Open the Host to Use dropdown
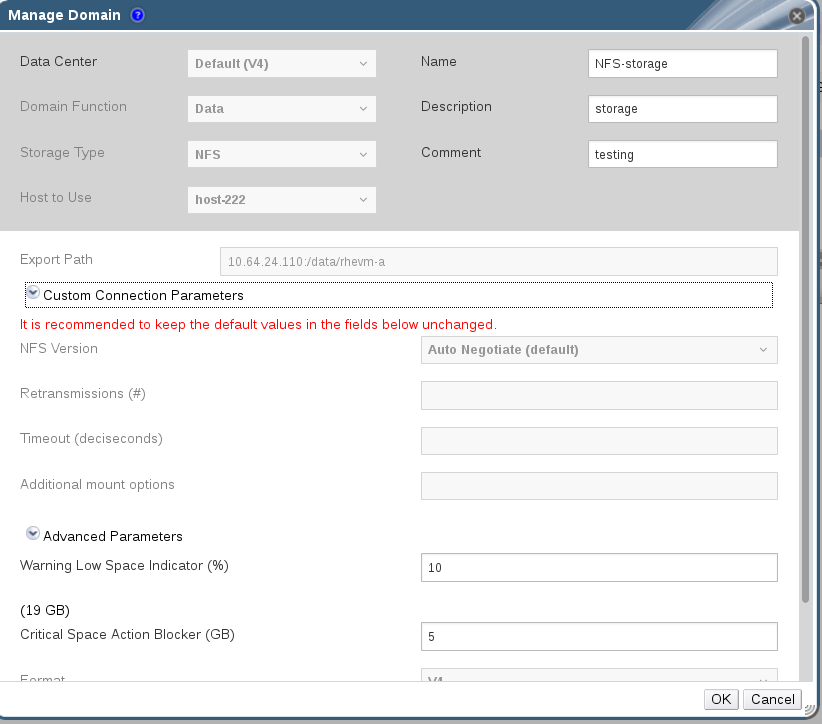The width and height of the screenshot is (822, 724). [x=281, y=199]
